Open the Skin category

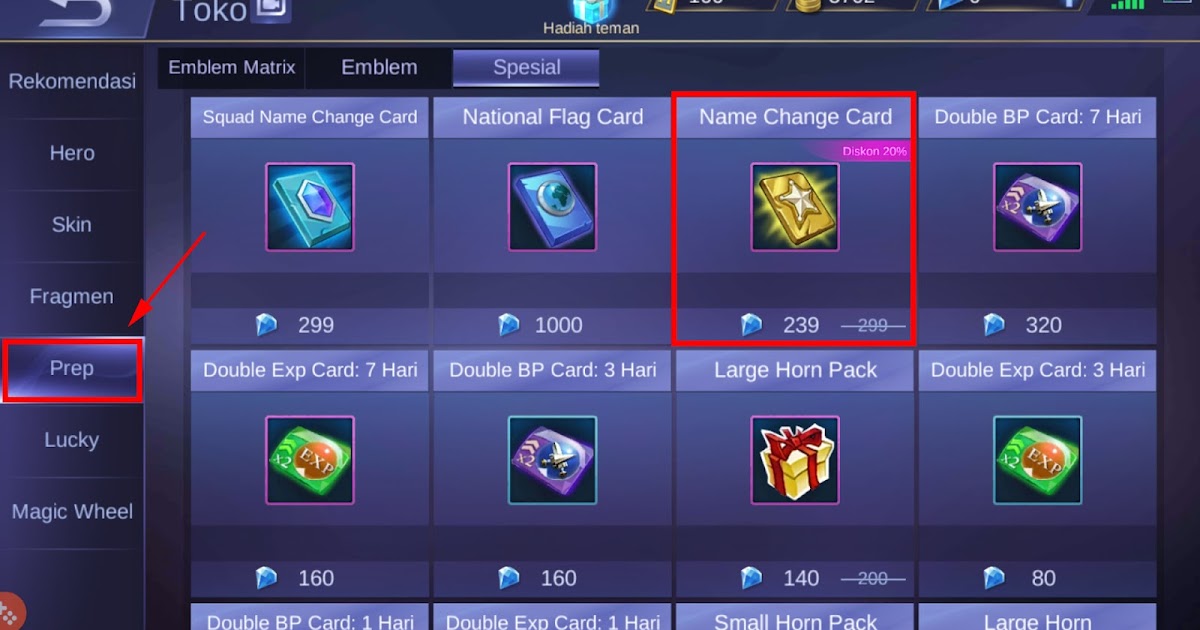(72, 225)
